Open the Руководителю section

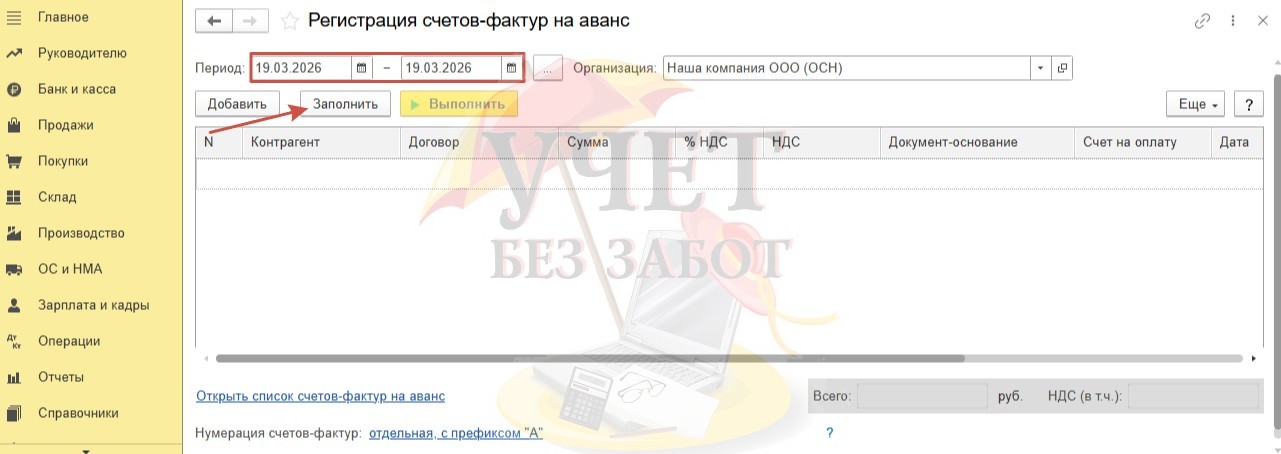82,53
